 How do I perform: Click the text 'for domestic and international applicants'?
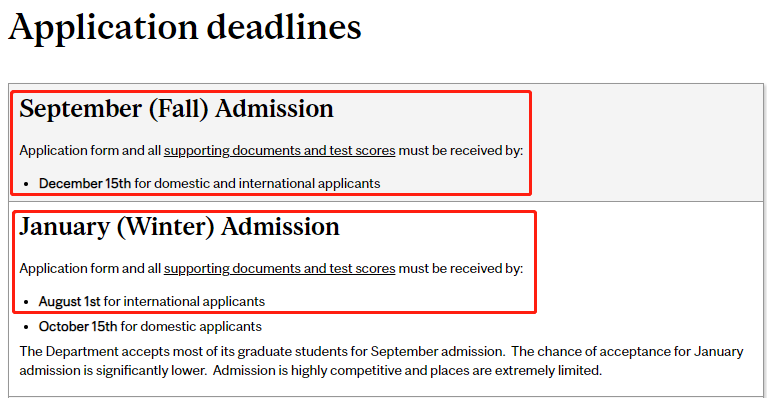(x=257, y=183)
